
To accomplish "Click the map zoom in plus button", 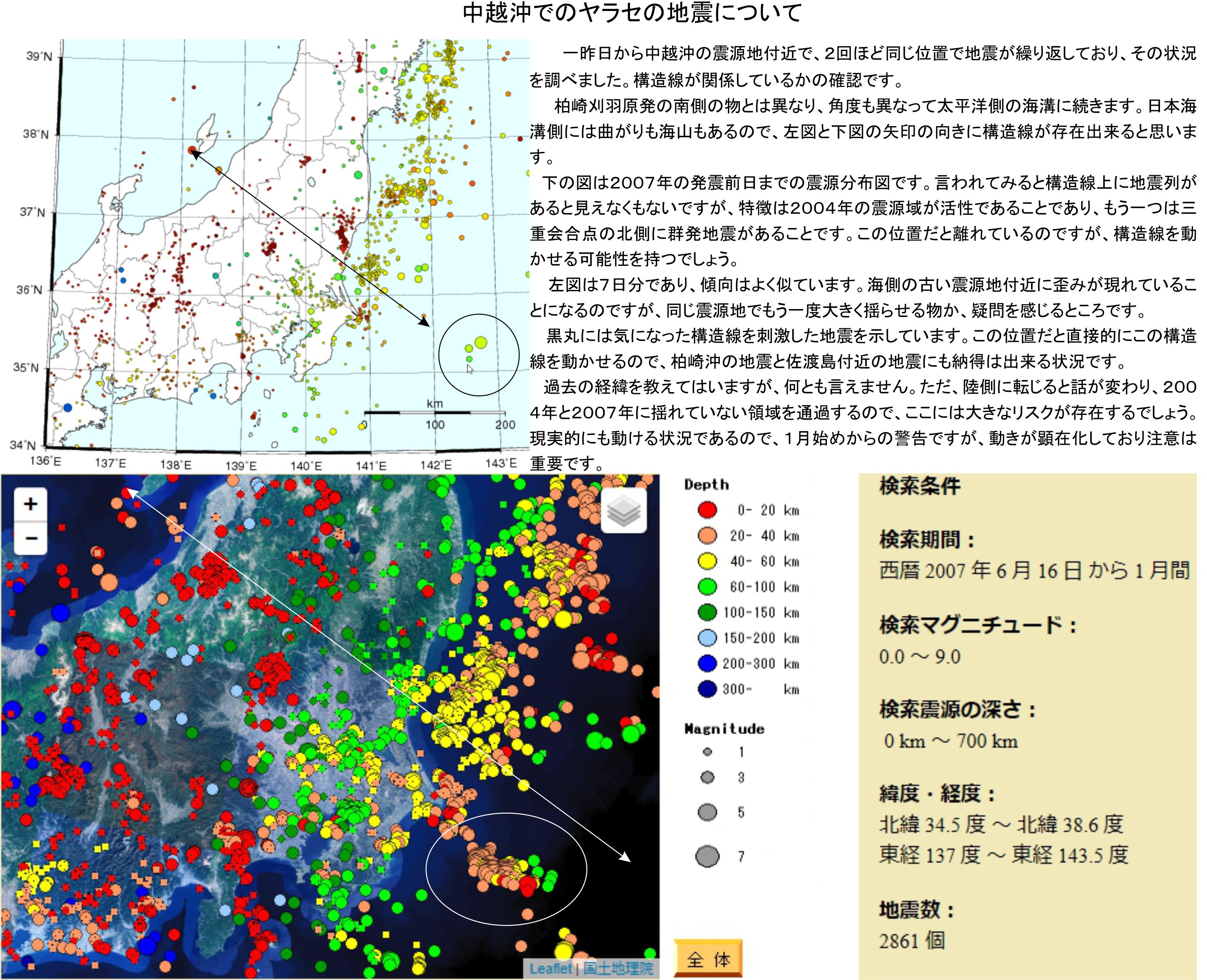I will (x=31, y=504).
